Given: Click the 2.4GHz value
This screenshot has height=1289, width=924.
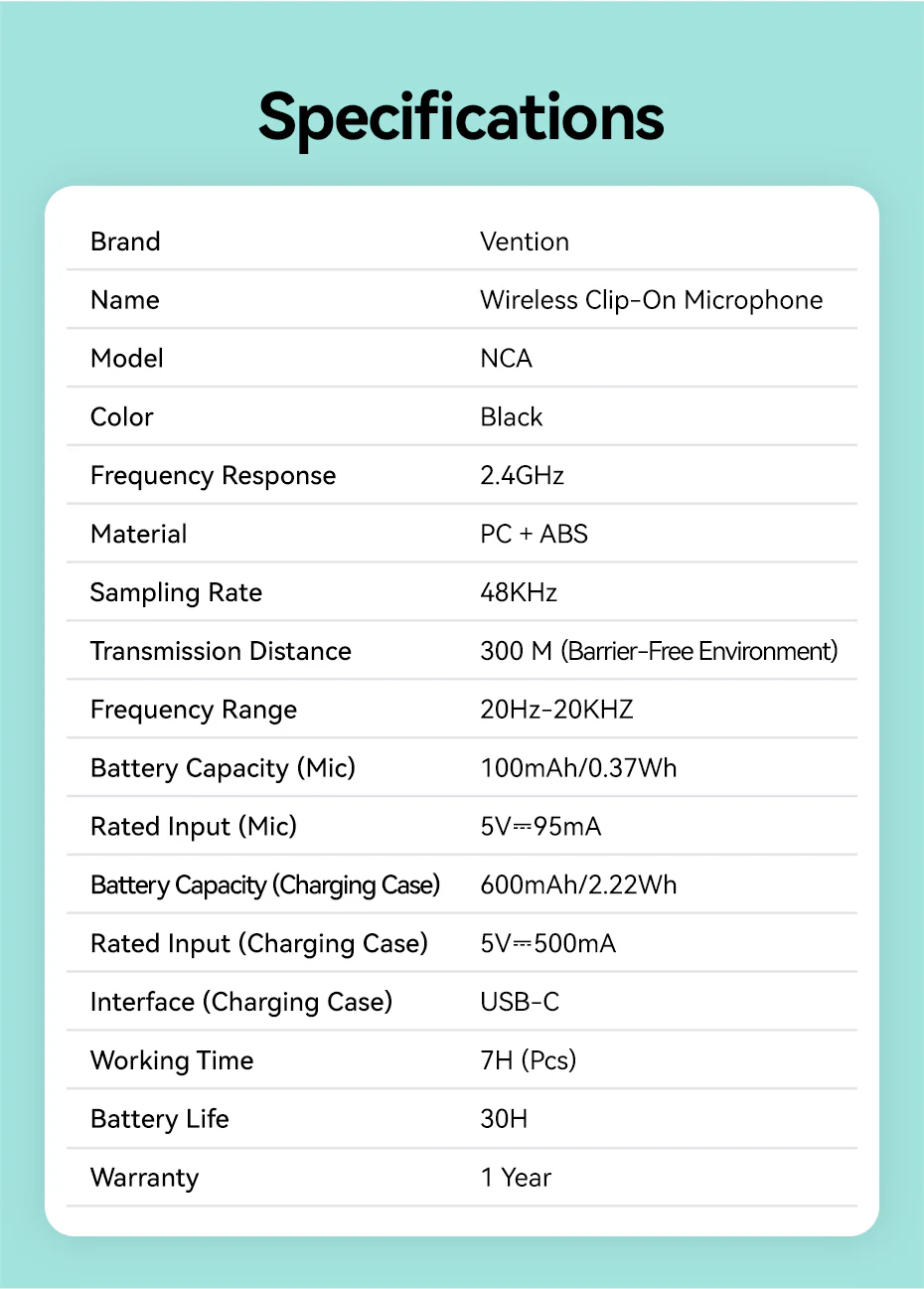Looking at the screenshot, I should (523, 476).
